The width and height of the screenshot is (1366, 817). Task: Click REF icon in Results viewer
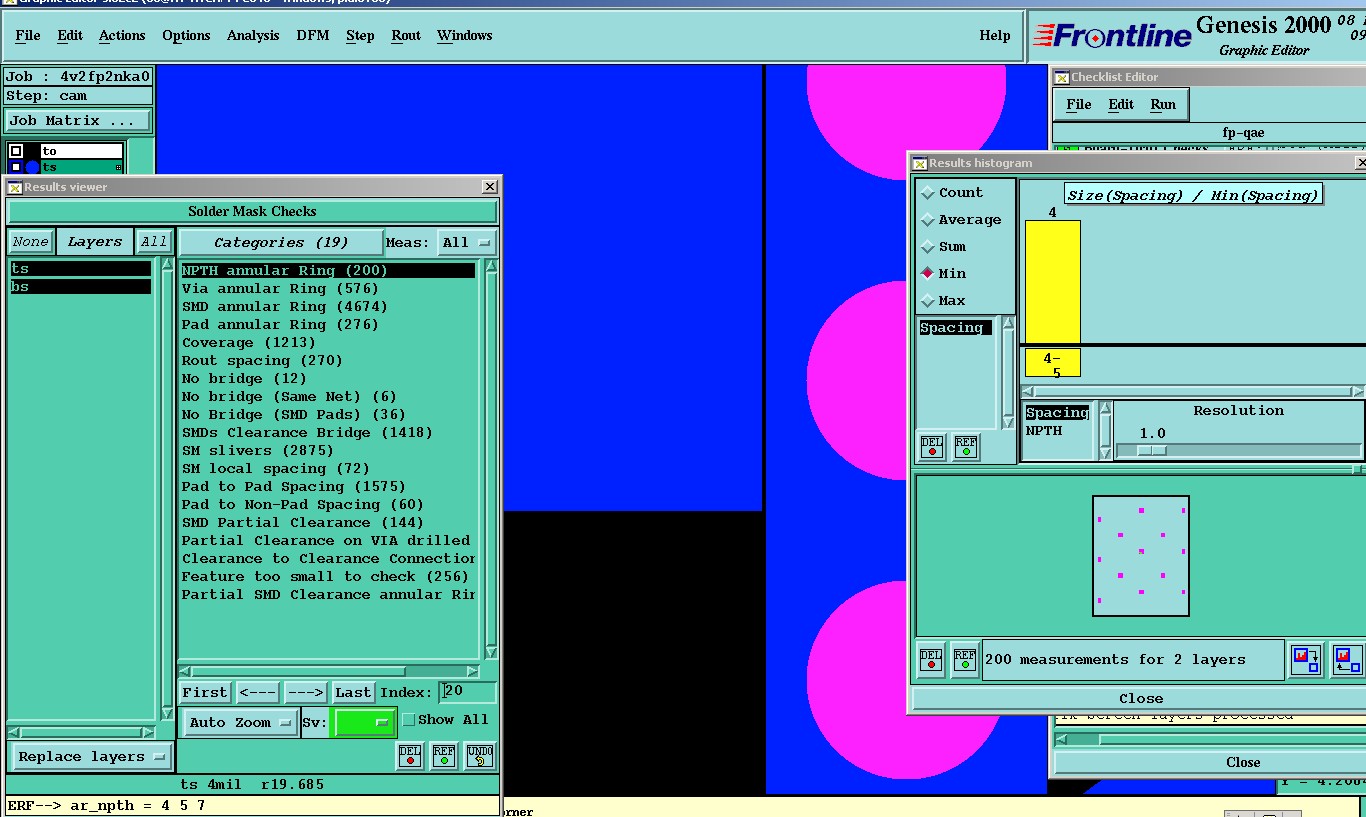(444, 756)
